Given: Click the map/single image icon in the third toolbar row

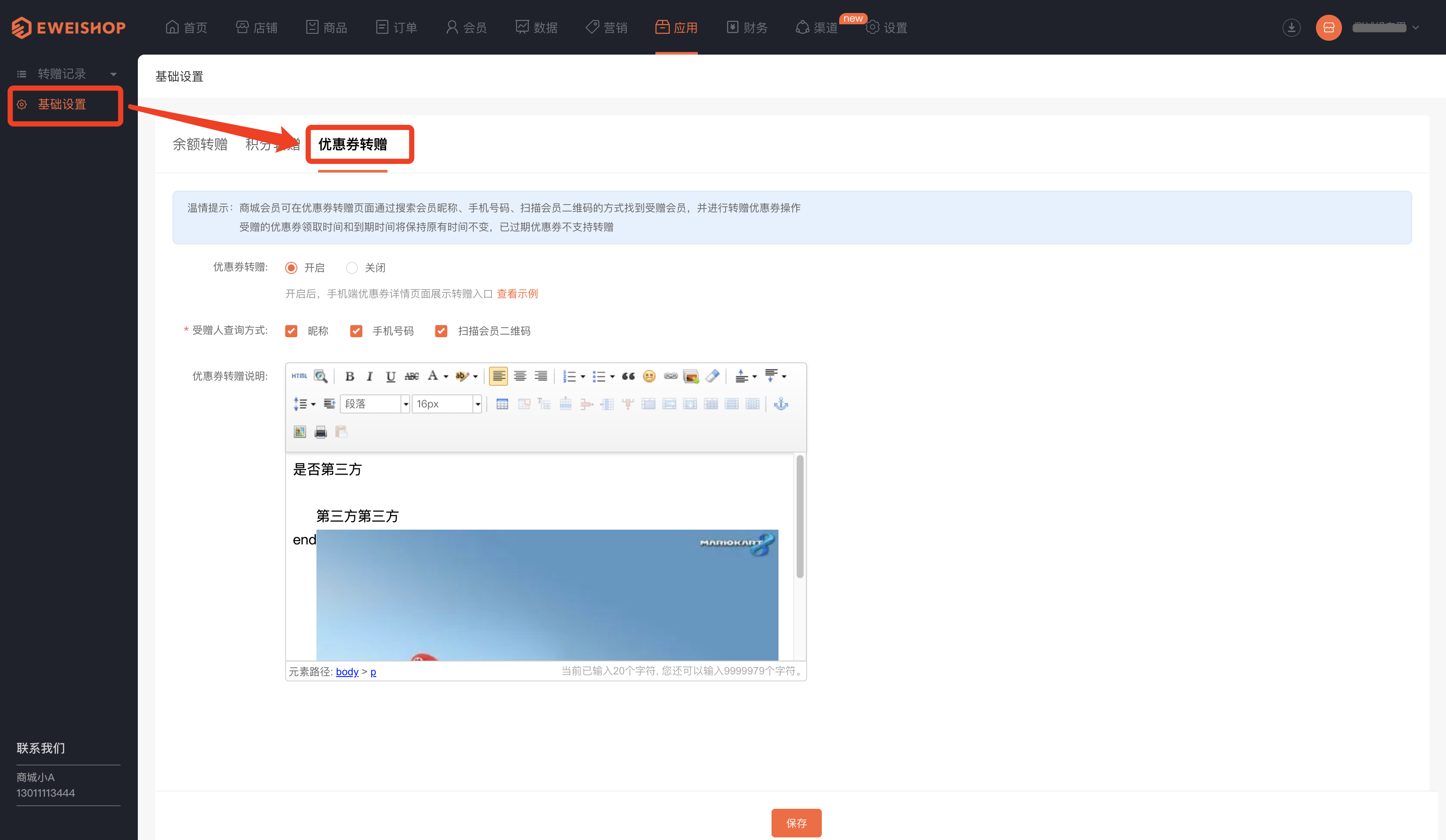Looking at the screenshot, I should 300,431.
